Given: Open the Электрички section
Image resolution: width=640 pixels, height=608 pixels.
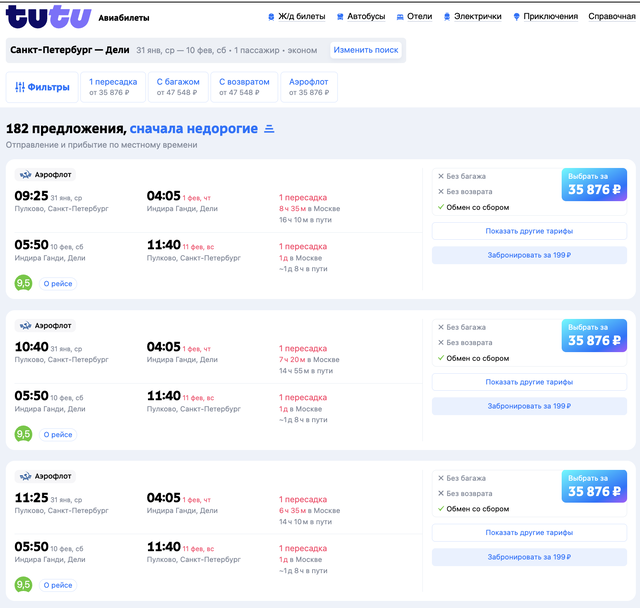Looking at the screenshot, I should pos(478,16).
